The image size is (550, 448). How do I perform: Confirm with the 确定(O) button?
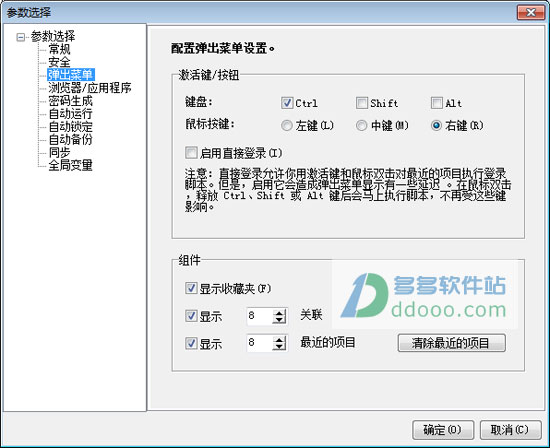pos(443,430)
